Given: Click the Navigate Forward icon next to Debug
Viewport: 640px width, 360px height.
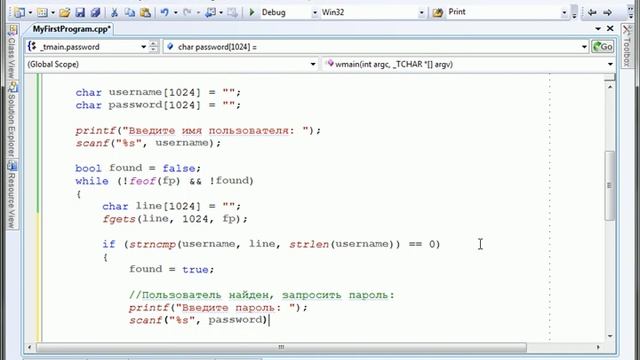Looking at the screenshot, I should coord(232,13).
